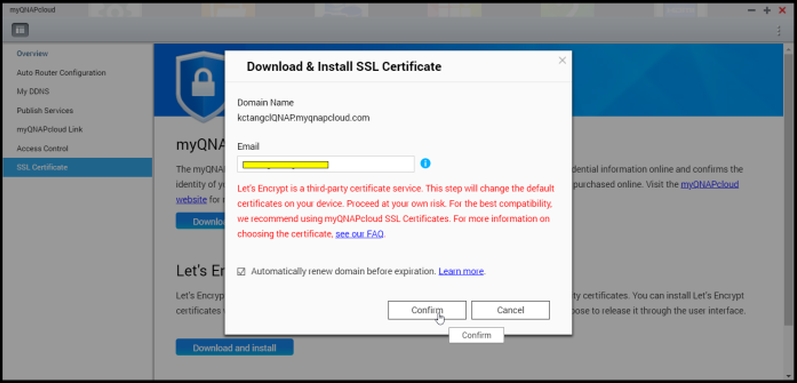The image size is (797, 383).
Task: Click the shield lock banner icon
Action: (x=200, y=86)
